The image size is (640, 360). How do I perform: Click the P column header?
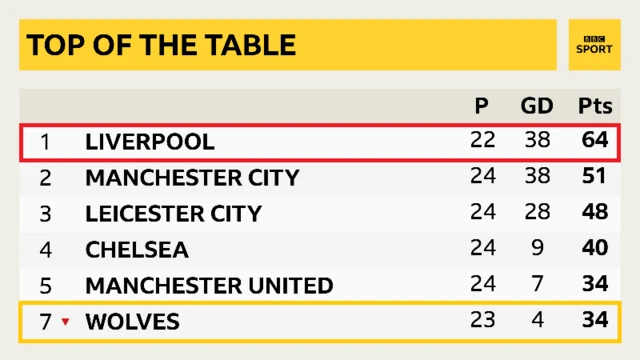tap(482, 106)
